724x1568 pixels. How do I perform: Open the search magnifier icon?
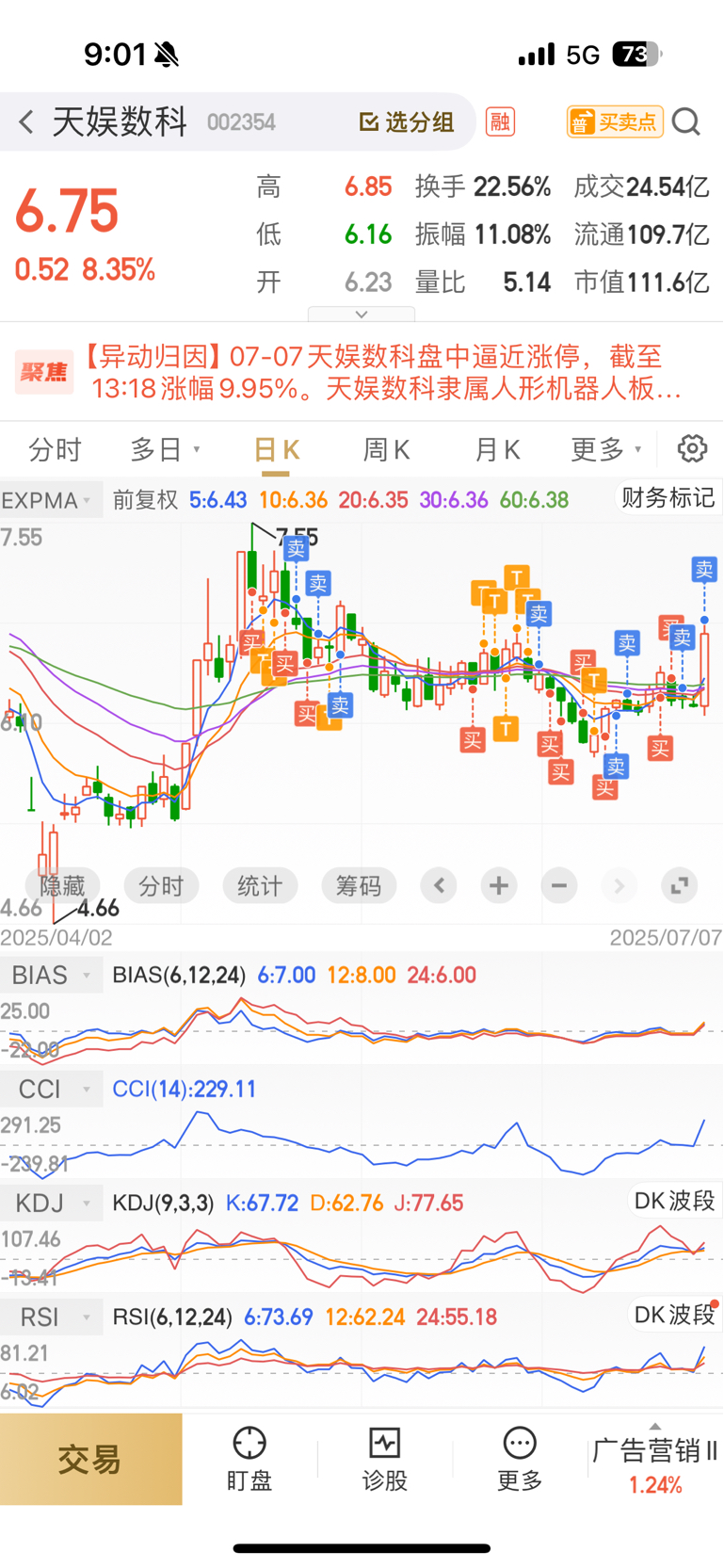tap(686, 121)
